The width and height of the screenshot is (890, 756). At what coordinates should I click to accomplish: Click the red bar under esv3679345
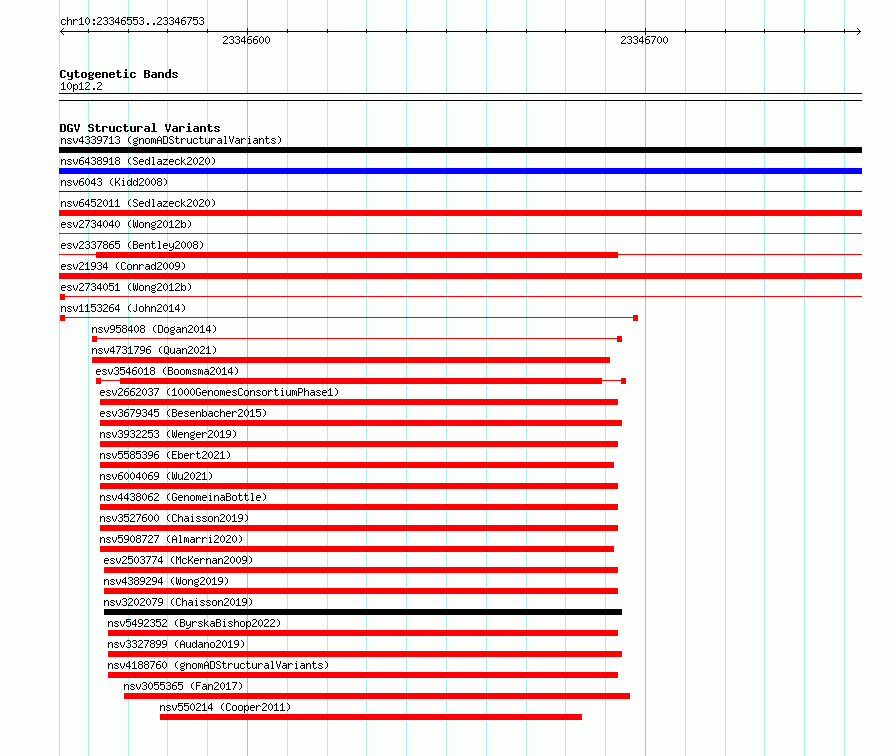pos(361,423)
